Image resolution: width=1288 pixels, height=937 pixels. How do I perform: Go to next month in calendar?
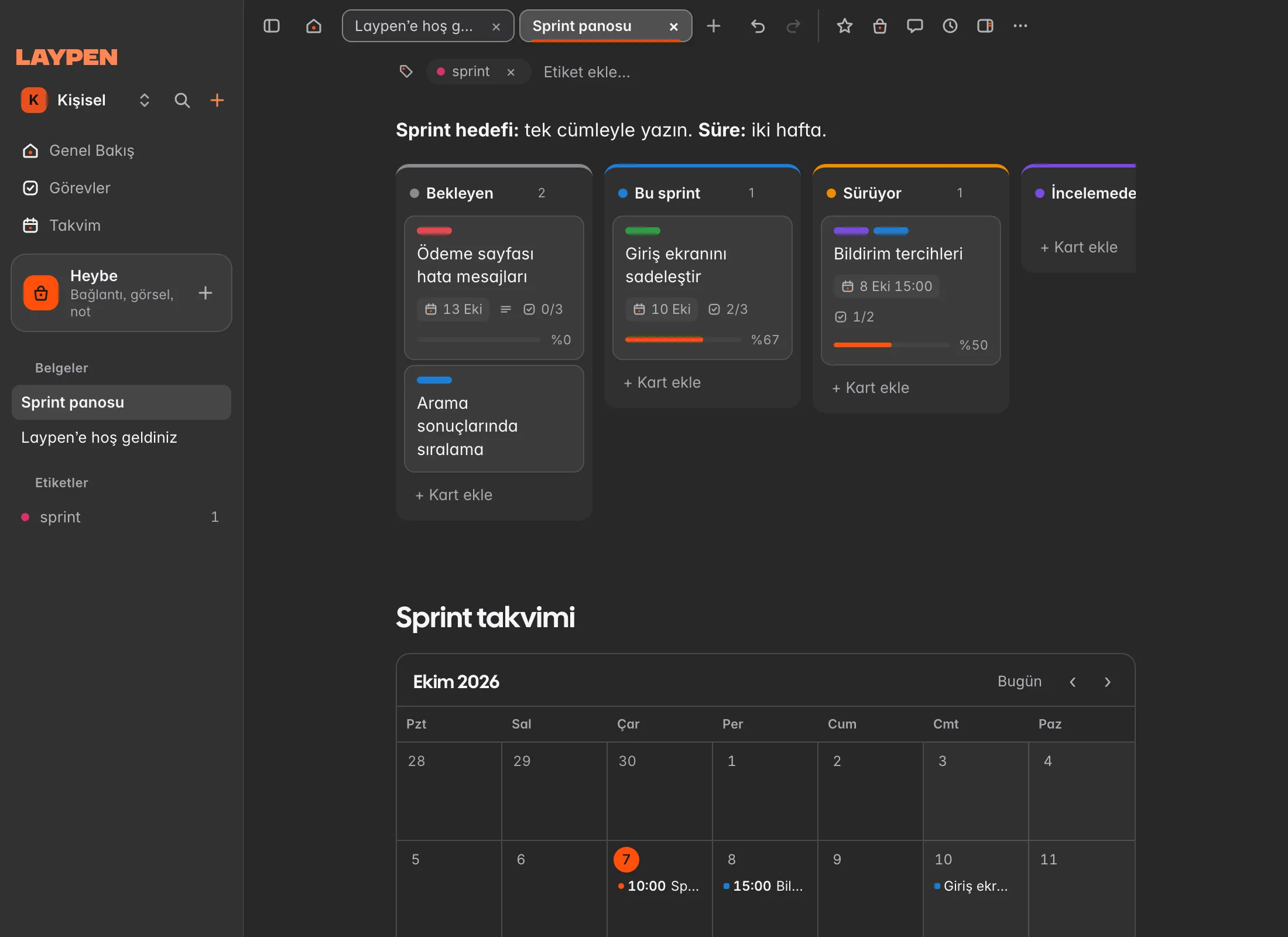point(1108,682)
